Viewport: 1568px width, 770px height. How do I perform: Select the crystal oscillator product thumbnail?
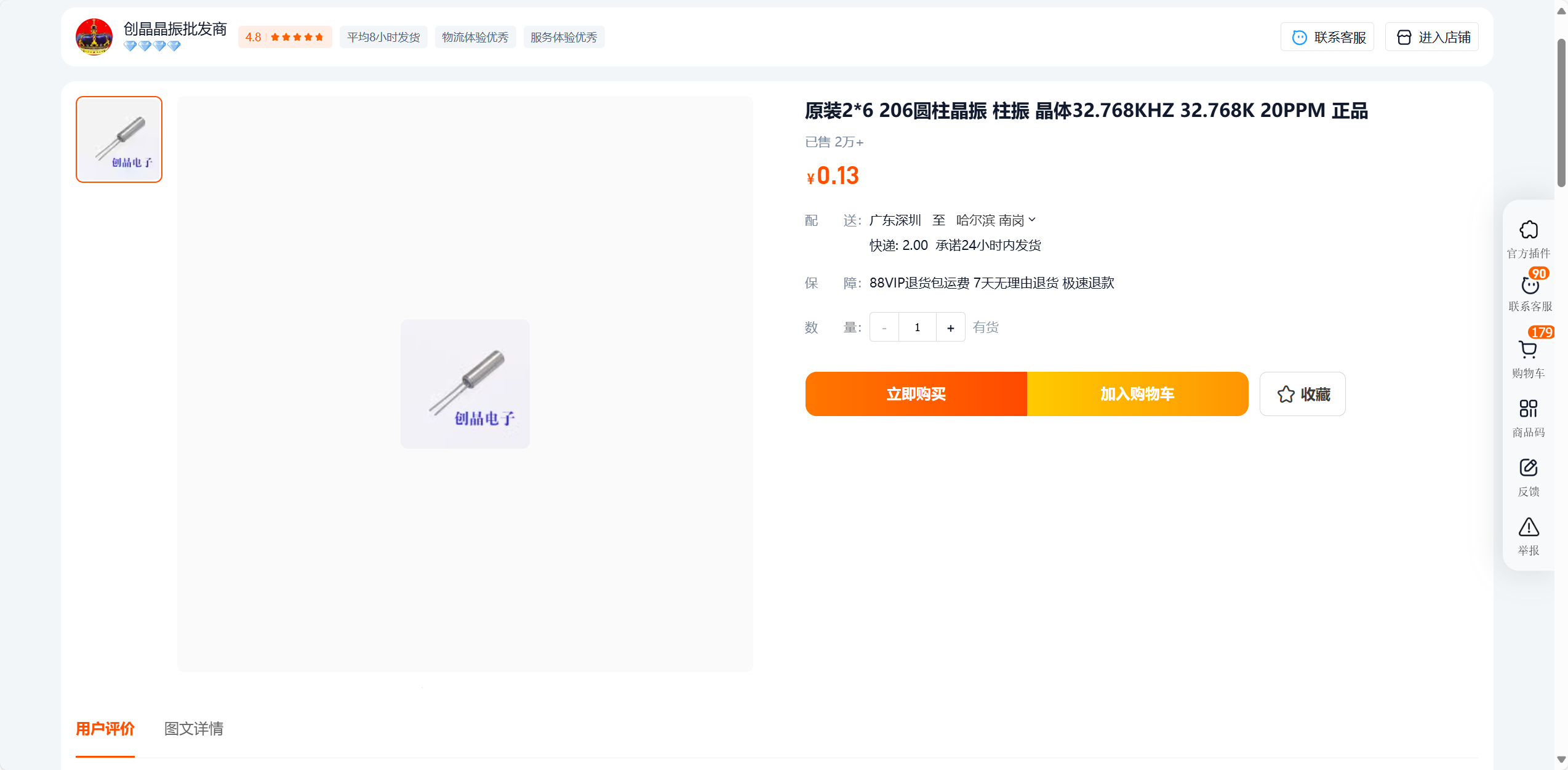pyautogui.click(x=119, y=139)
